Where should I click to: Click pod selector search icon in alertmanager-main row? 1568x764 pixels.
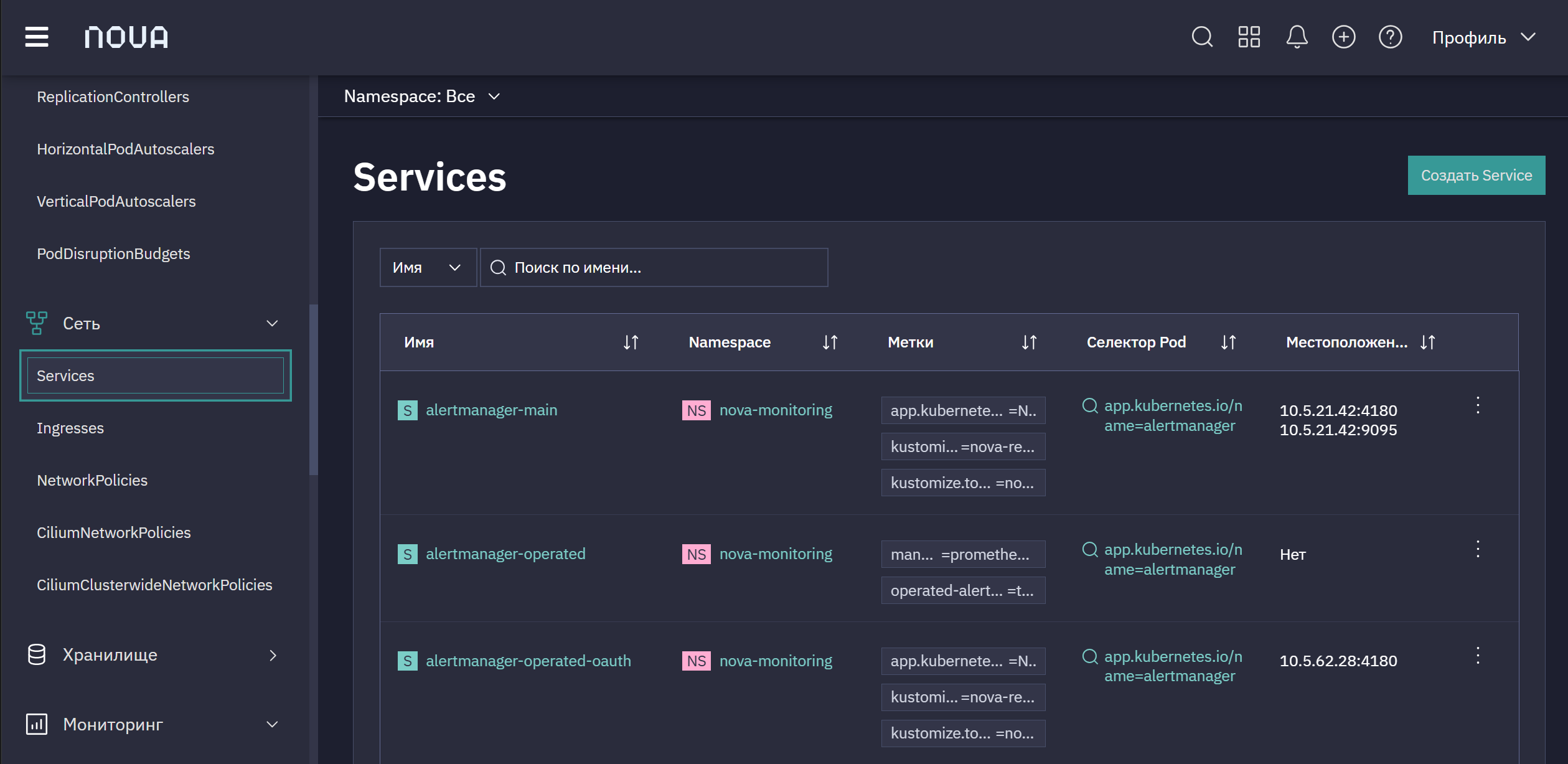1090,406
